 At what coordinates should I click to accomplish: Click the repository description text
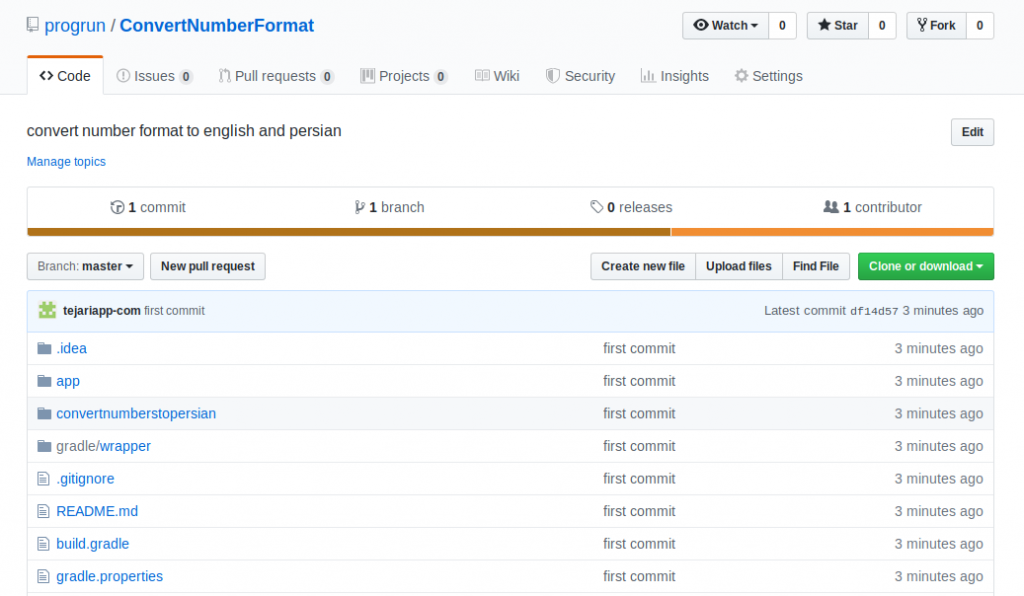pyautogui.click(x=184, y=131)
